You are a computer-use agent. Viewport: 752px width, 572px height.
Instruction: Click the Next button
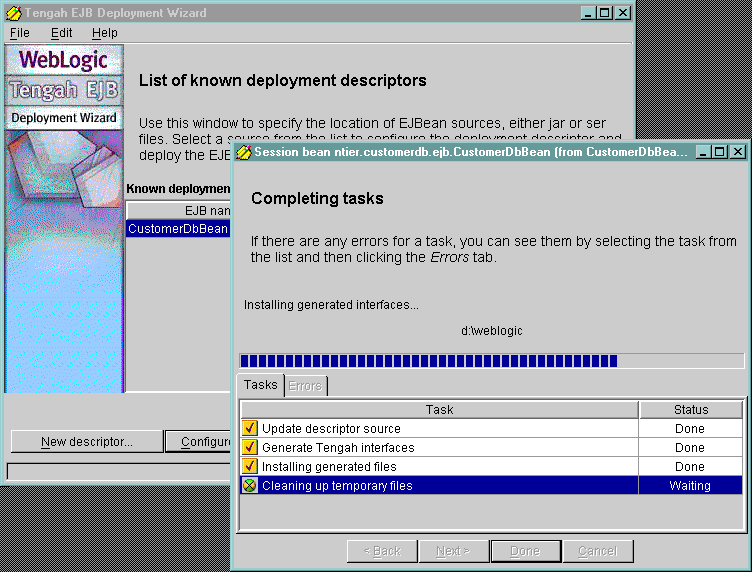coord(453,551)
